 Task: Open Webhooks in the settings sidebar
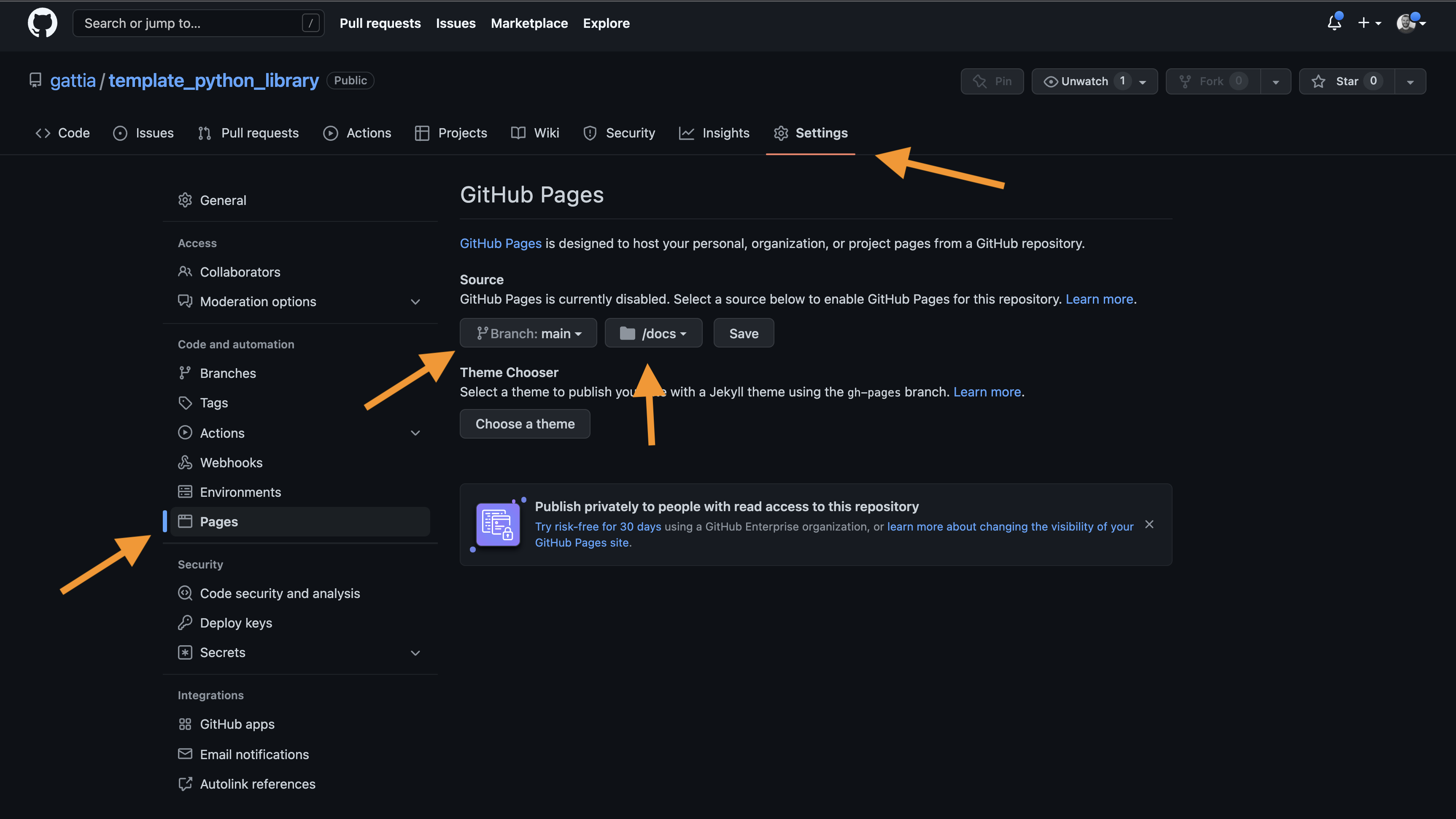click(x=231, y=462)
